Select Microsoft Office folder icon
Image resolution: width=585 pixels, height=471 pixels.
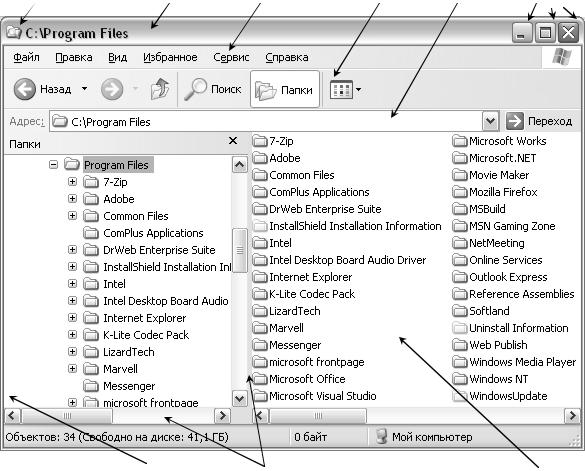coord(260,379)
